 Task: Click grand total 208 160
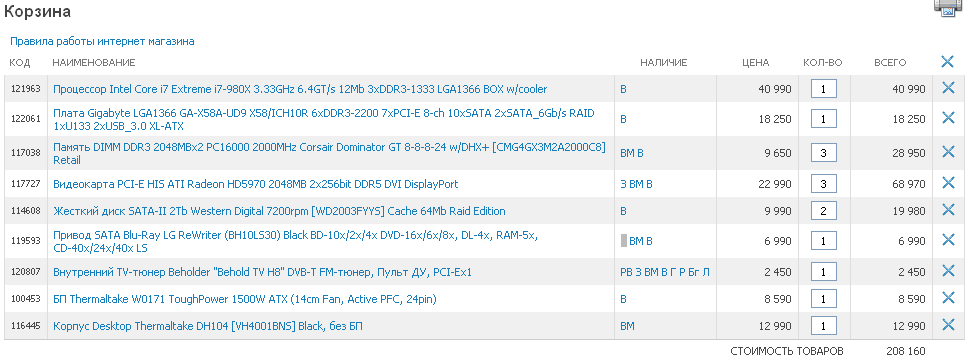coord(905,351)
